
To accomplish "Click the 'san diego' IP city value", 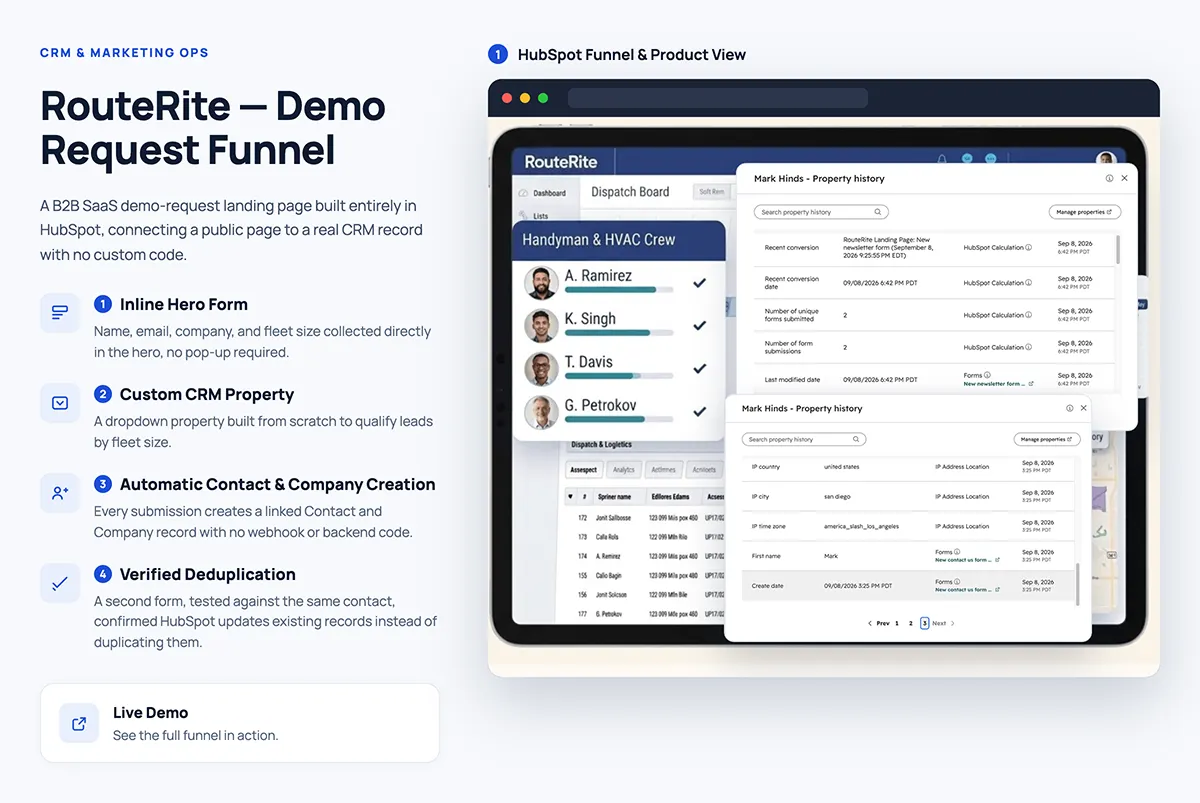I will [x=838, y=497].
